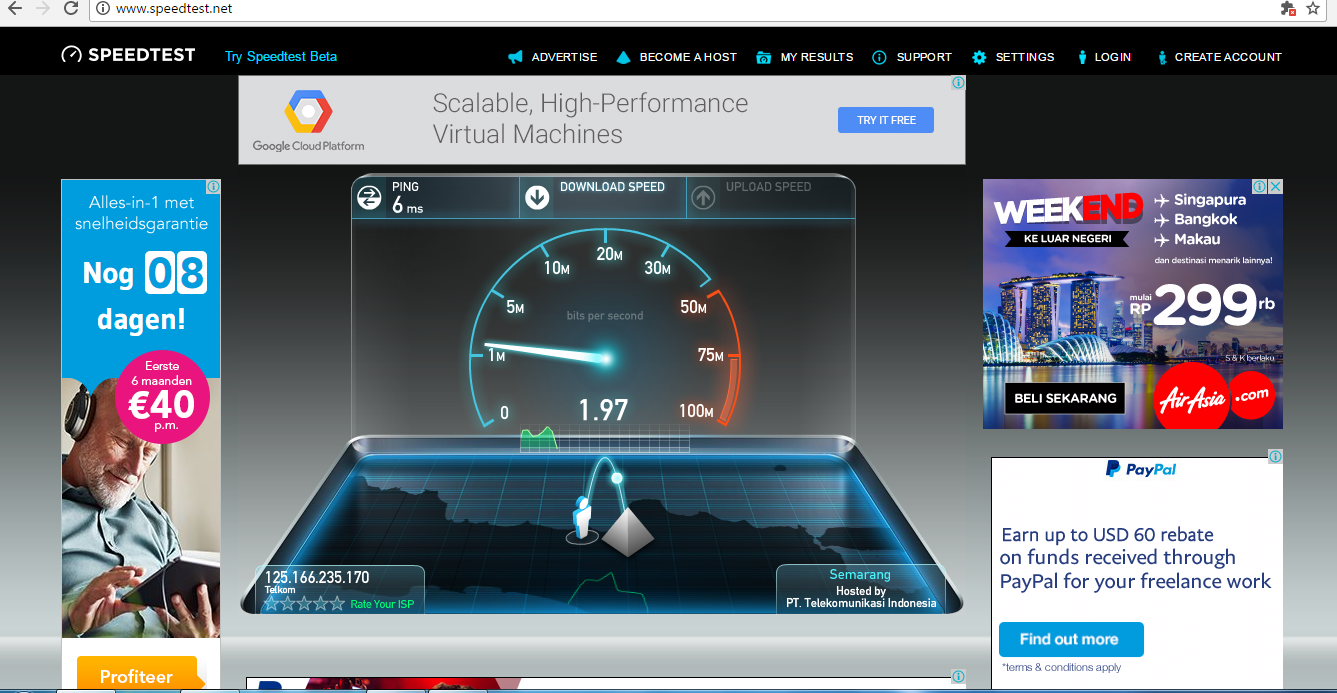
Task: Reload the page with refresh icon
Action: pos(71,8)
